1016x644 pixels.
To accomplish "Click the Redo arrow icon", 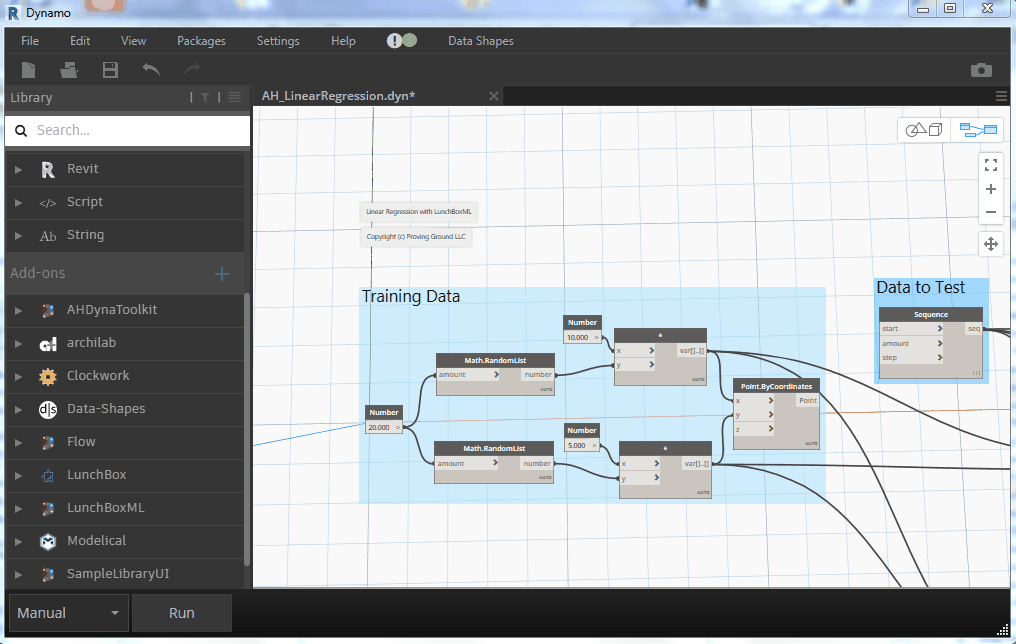I will pyautogui.click(x=192, y=69).
